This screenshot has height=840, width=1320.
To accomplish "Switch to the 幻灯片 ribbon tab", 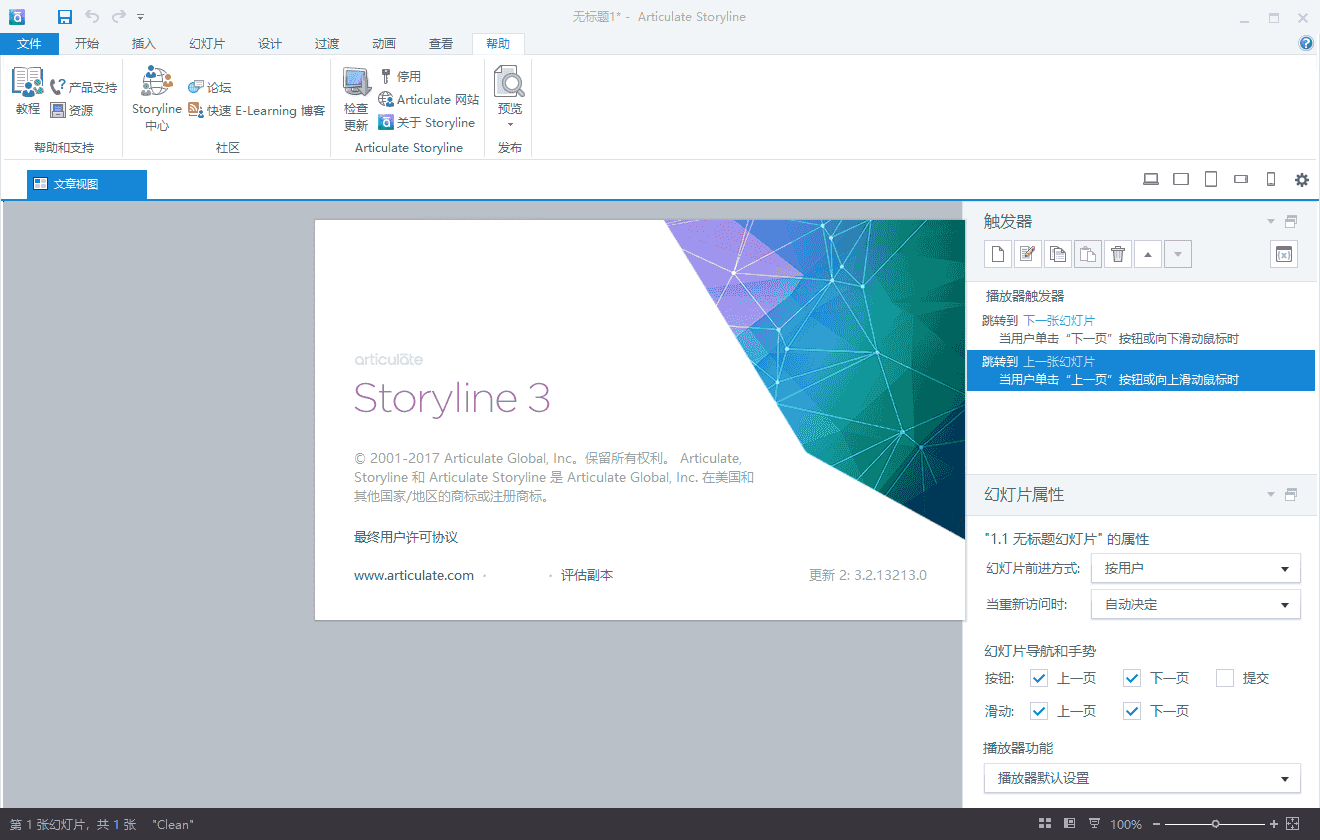I will (207, 43).
